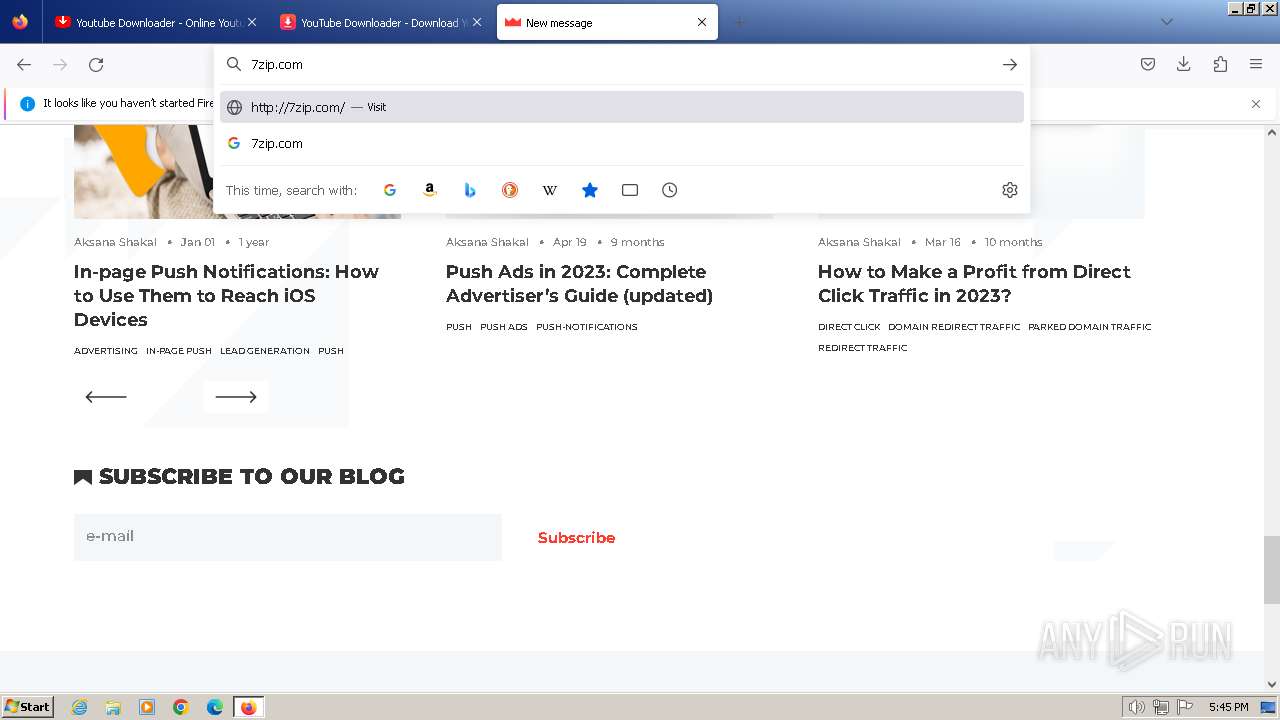
Task: Click the ADVERTISING tag
Action: pyautogui.click(x=106, y=351)
